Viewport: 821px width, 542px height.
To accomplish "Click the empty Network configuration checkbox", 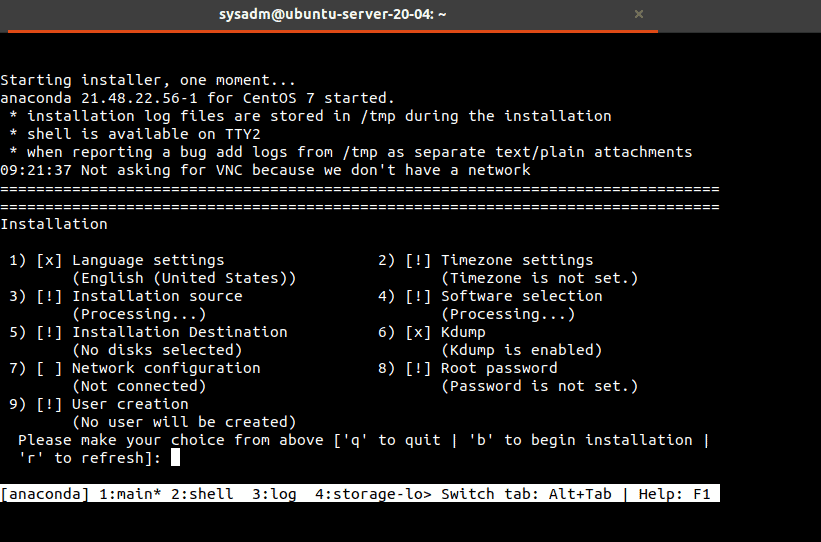I will click(x=49, y=369).
